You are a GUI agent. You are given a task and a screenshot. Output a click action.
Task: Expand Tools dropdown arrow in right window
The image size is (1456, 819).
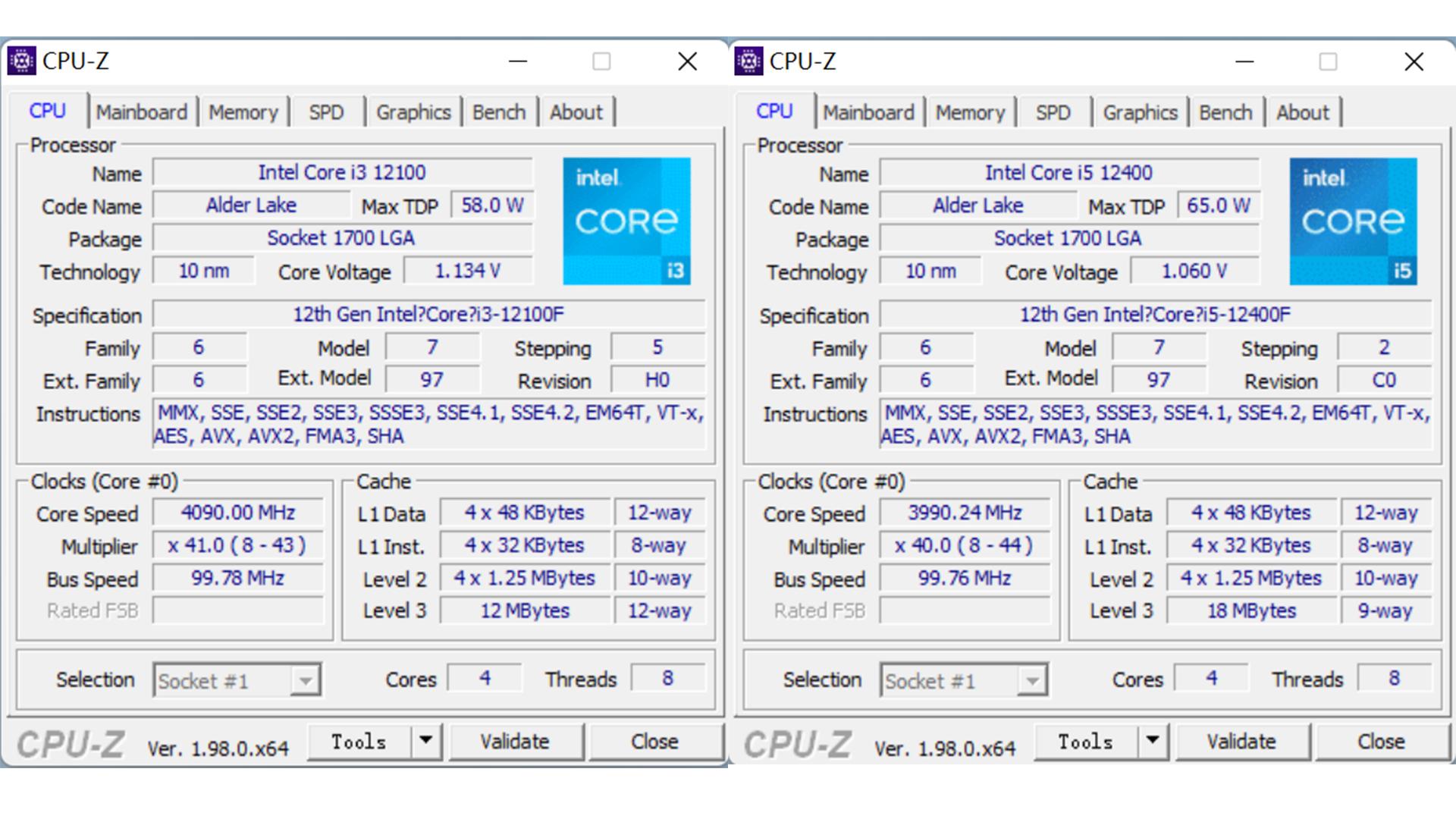click(1153, 740)
